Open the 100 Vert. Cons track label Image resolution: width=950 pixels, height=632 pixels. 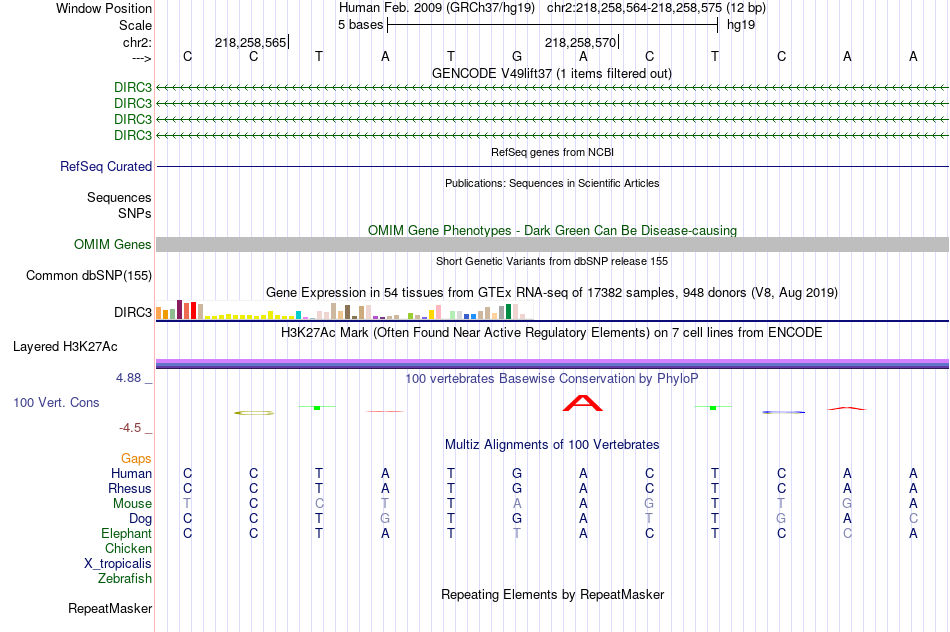(x=56, y=403)
